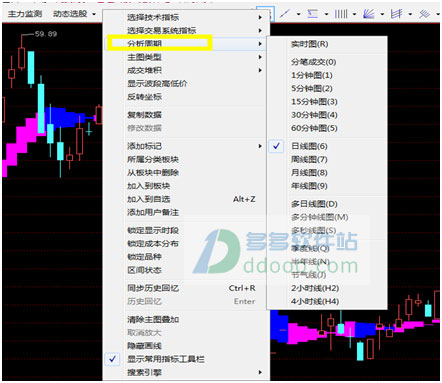This screenshot has width=442, height=383.
Task: Select the trend line drawing tool
Action: click(x=284, y=14)
